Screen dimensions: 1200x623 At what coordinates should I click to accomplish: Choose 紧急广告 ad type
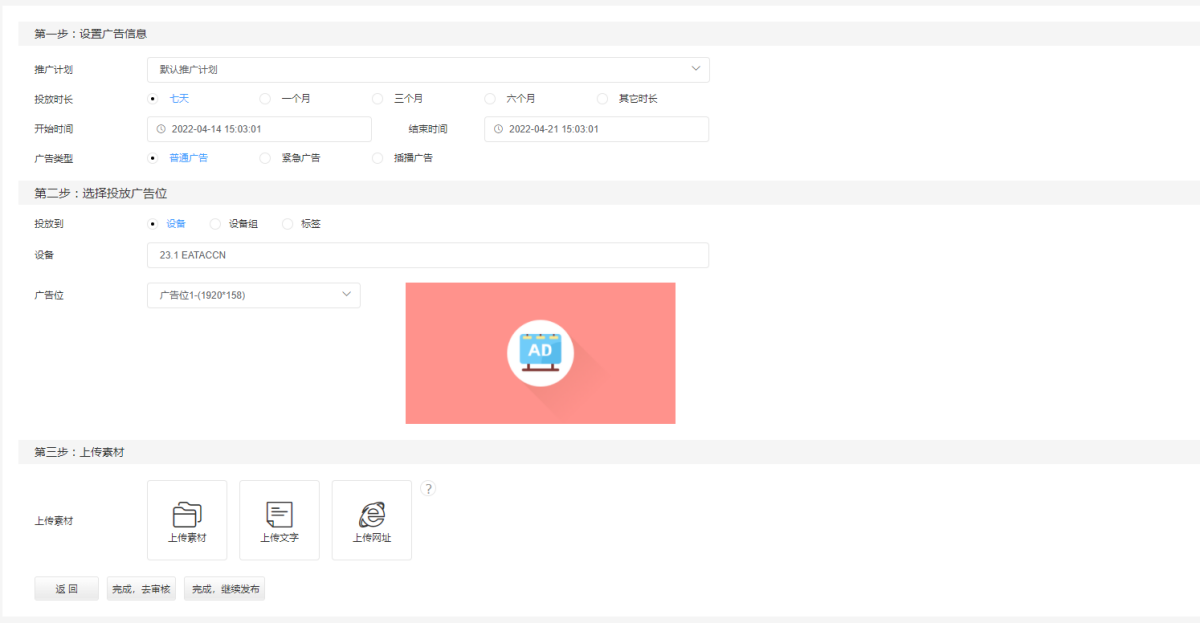pyautogui.click(x=265, y=158)
